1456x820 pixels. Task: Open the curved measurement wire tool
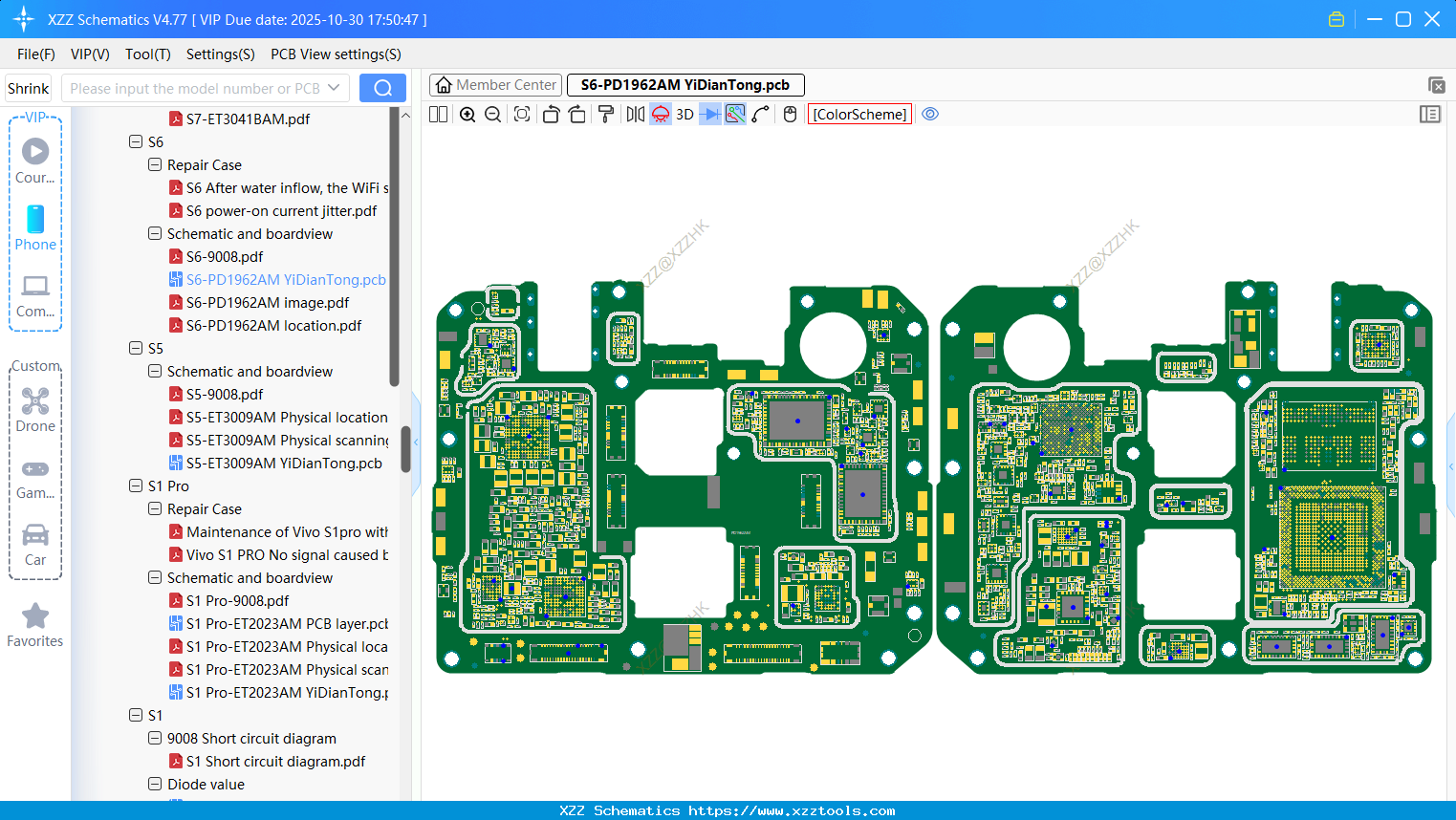click(x=759, y=114)
